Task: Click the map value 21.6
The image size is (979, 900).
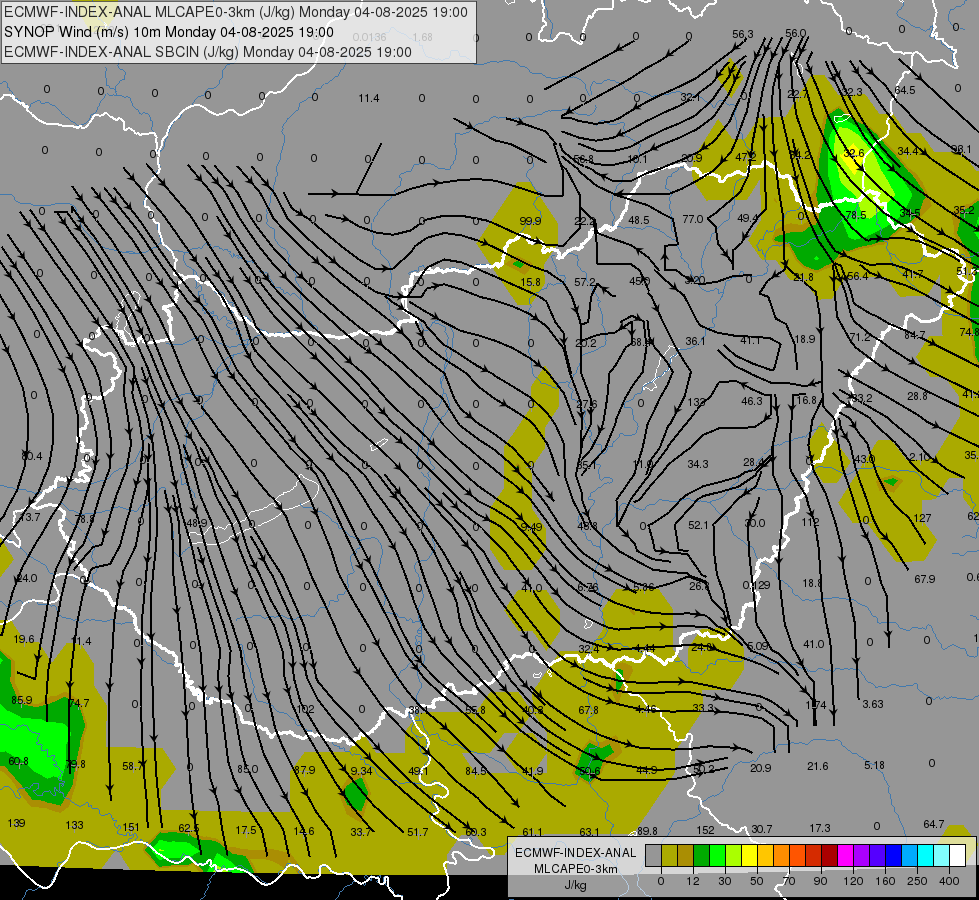Action: click(x=817, y=766)
